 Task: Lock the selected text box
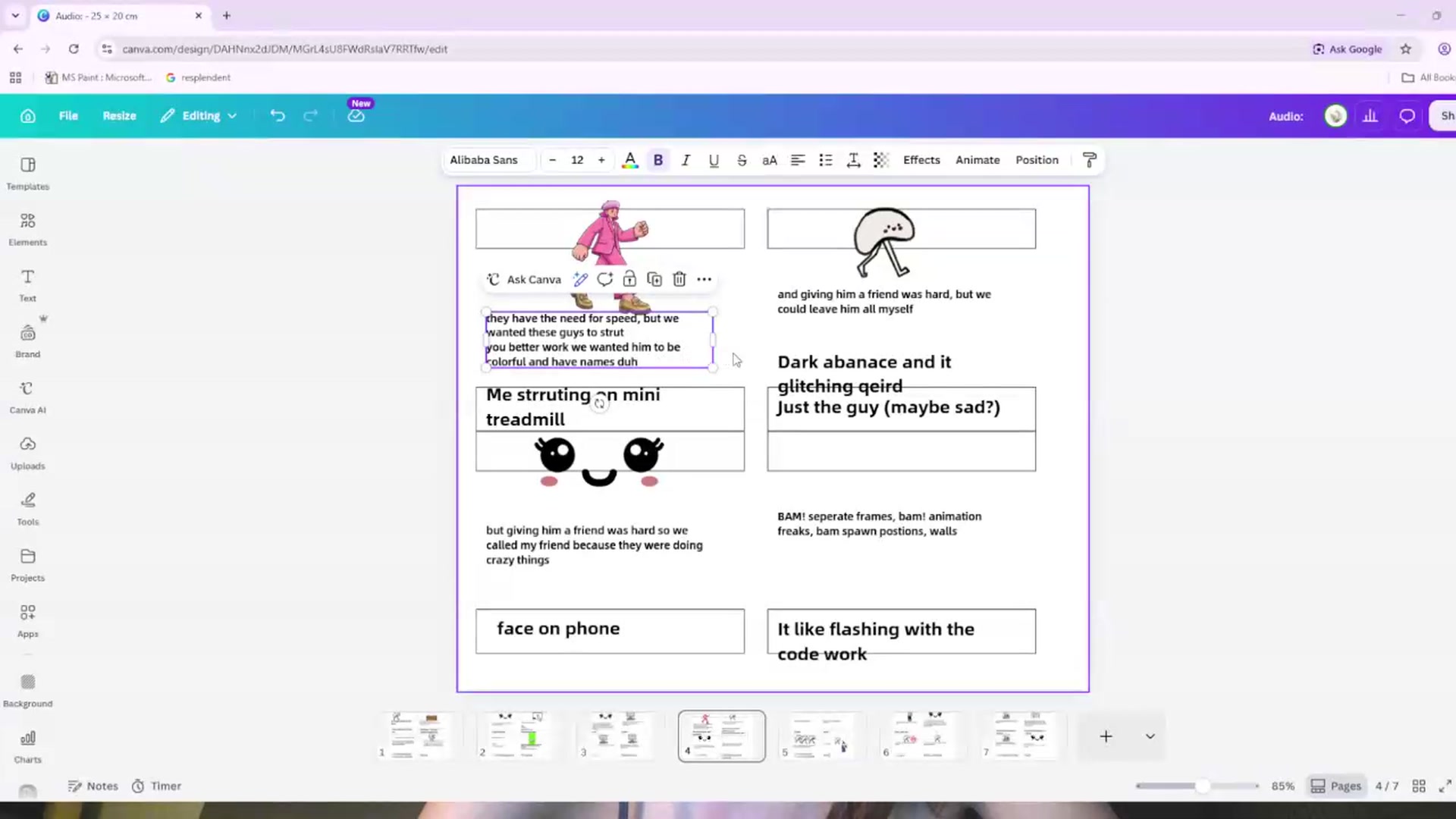tap(629, 280)
